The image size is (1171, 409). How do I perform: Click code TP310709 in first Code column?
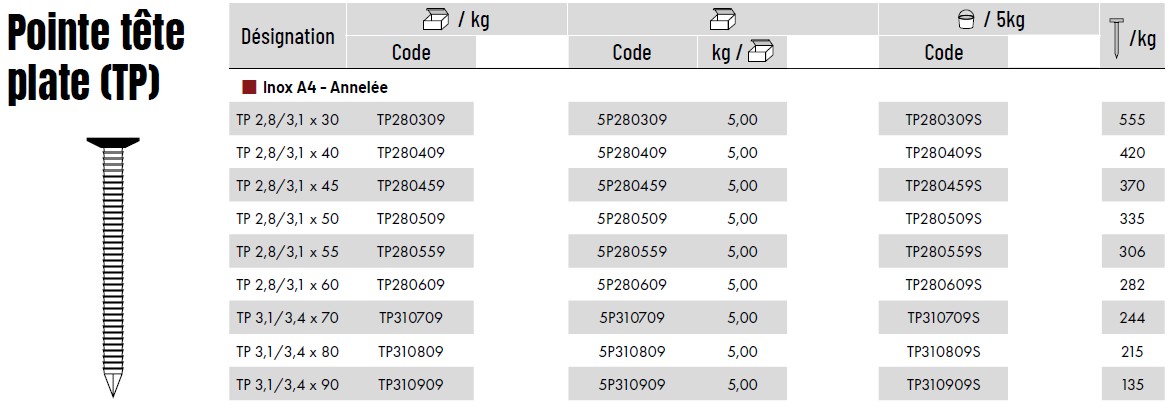410,318
